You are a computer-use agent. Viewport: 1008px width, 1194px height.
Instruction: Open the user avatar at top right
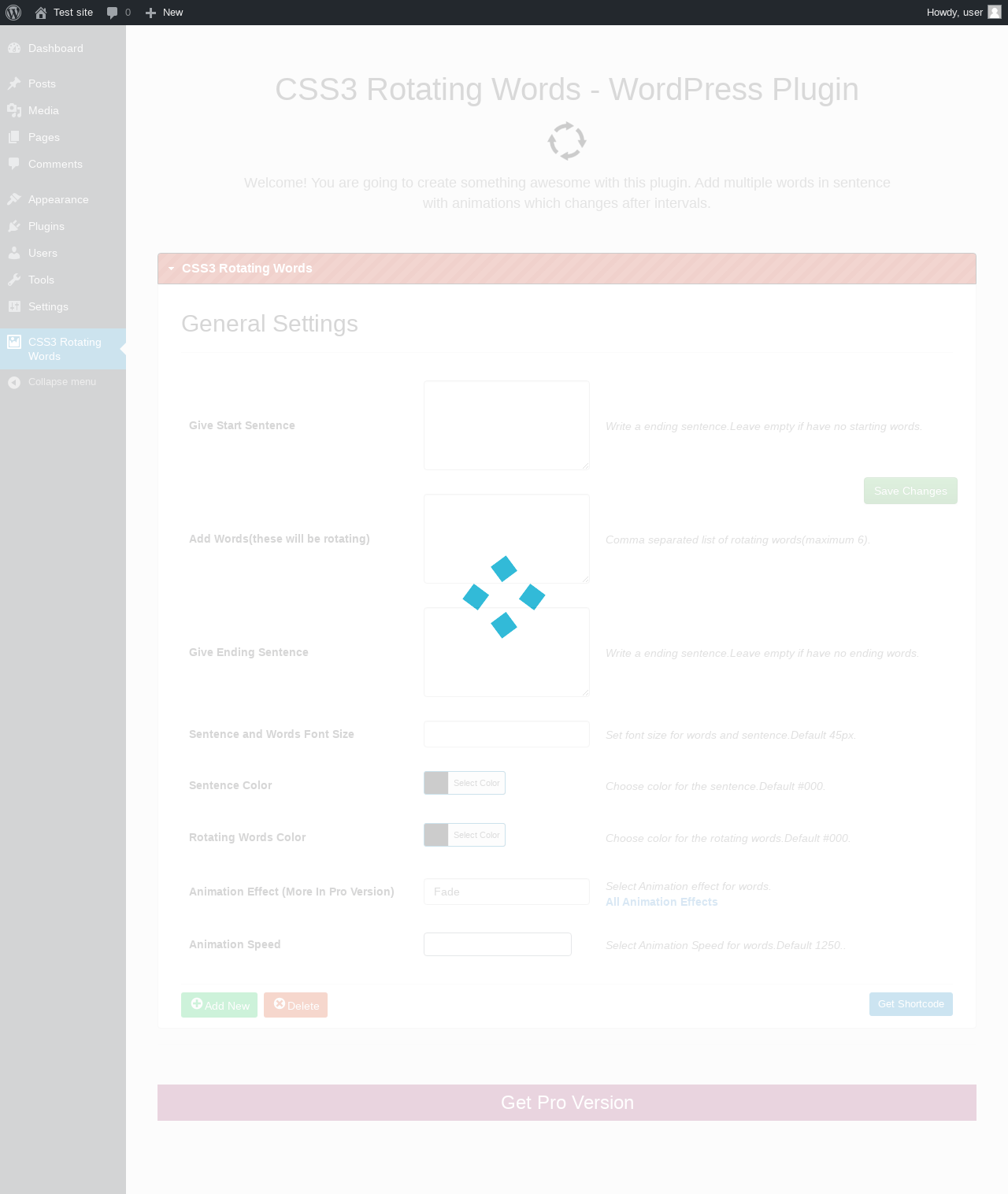(995, 12)
